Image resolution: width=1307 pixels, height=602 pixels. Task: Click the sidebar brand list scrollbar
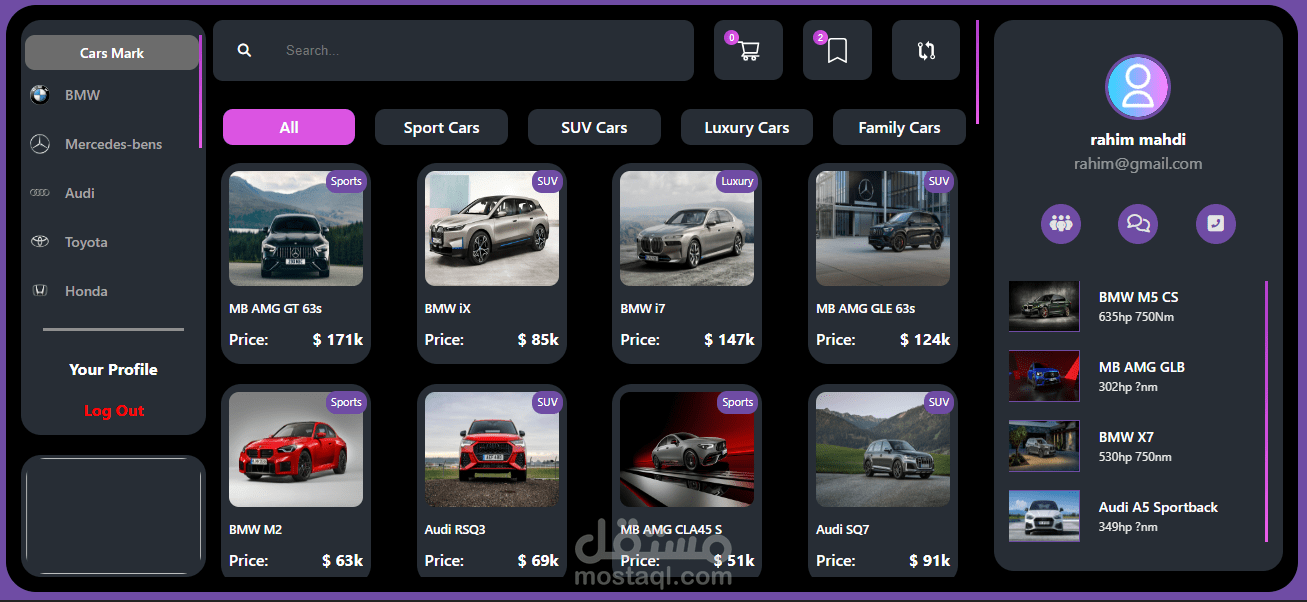pos(201,92)
